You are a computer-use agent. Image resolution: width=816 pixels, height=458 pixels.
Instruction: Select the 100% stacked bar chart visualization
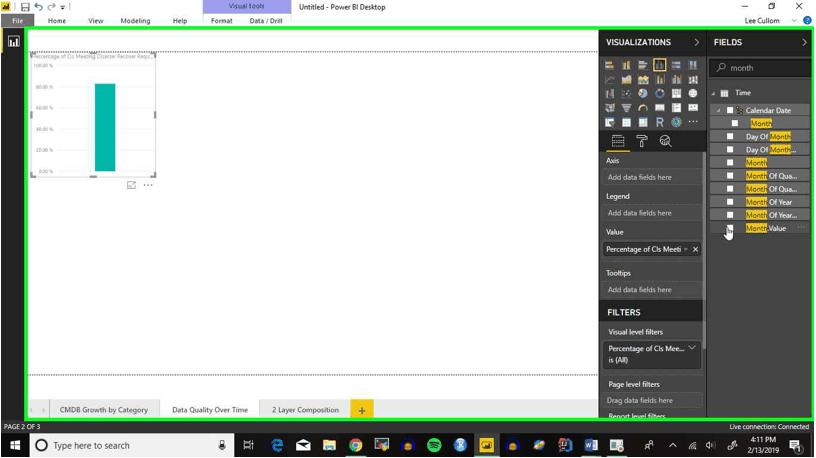676,65
